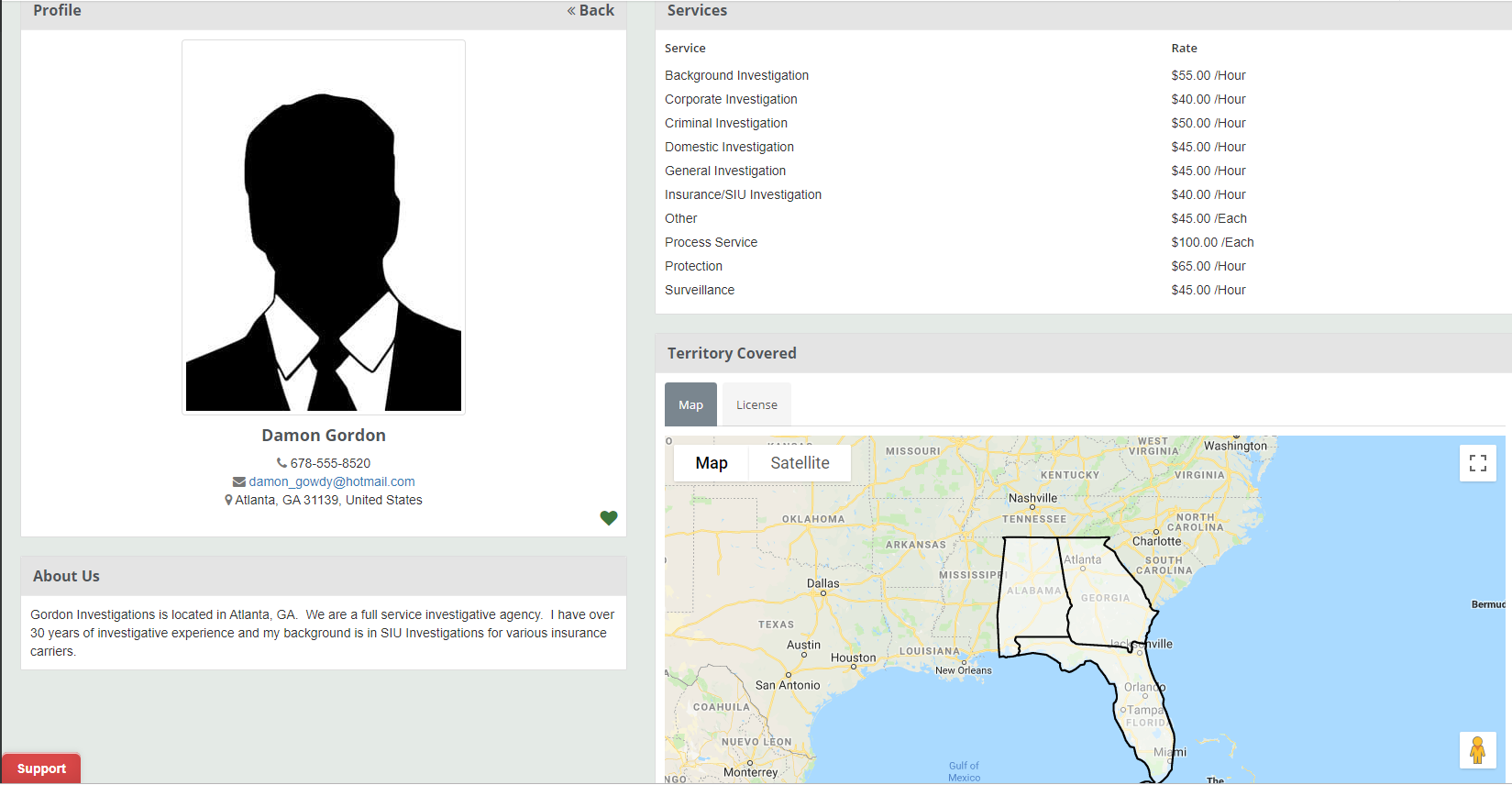Image resolution: width=1512 pixels, height=785 pixels.
Task: Select the Map view type button
Action: click(x=712, y=463)
